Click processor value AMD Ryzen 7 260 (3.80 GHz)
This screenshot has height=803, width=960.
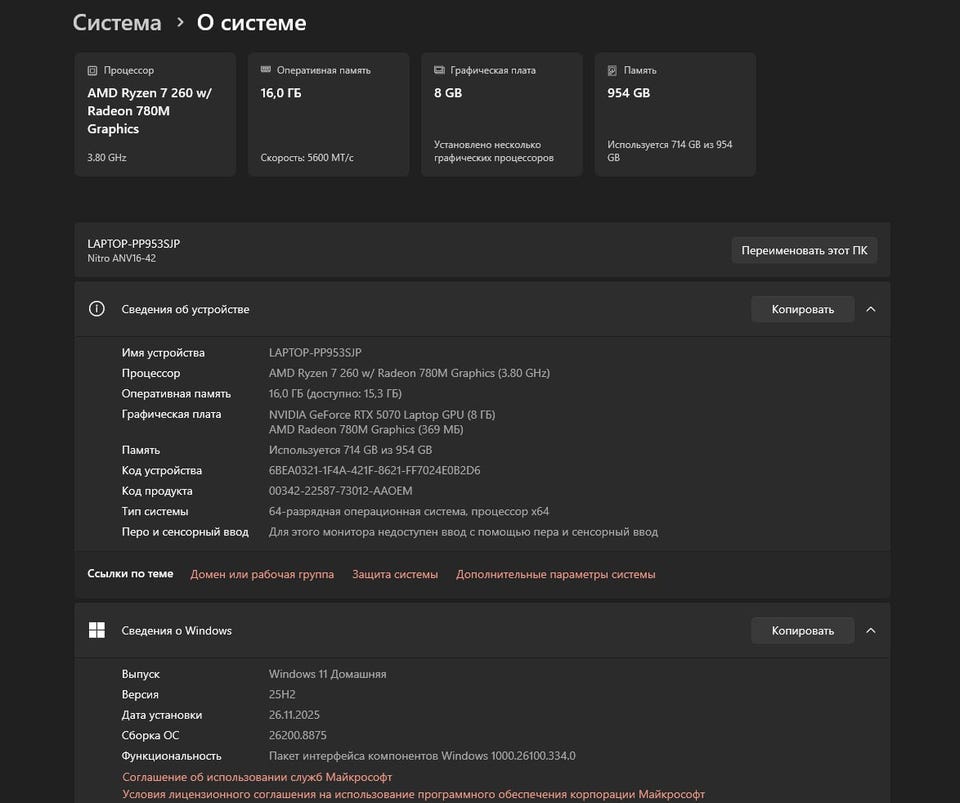tap(409, 373)
